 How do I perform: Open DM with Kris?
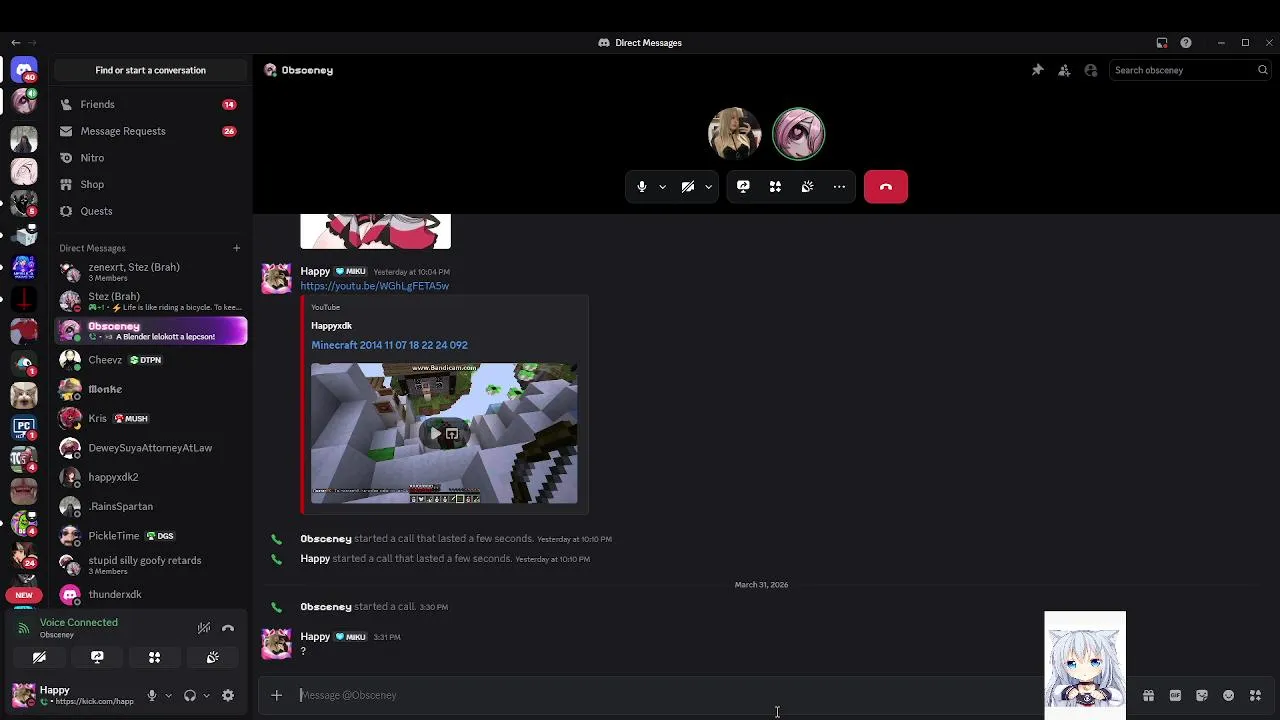150,418
